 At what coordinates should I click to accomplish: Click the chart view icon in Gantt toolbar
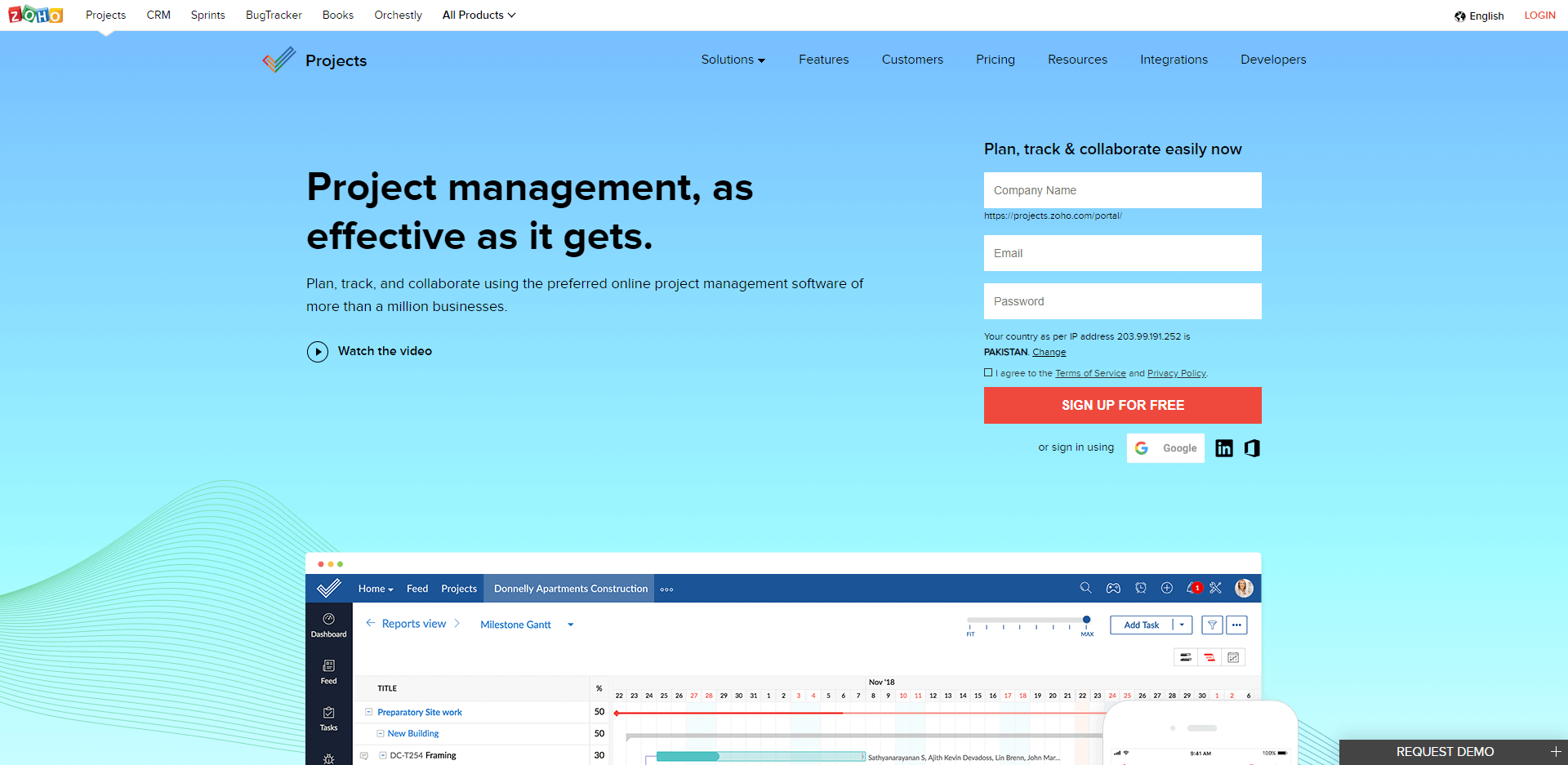1233,657
